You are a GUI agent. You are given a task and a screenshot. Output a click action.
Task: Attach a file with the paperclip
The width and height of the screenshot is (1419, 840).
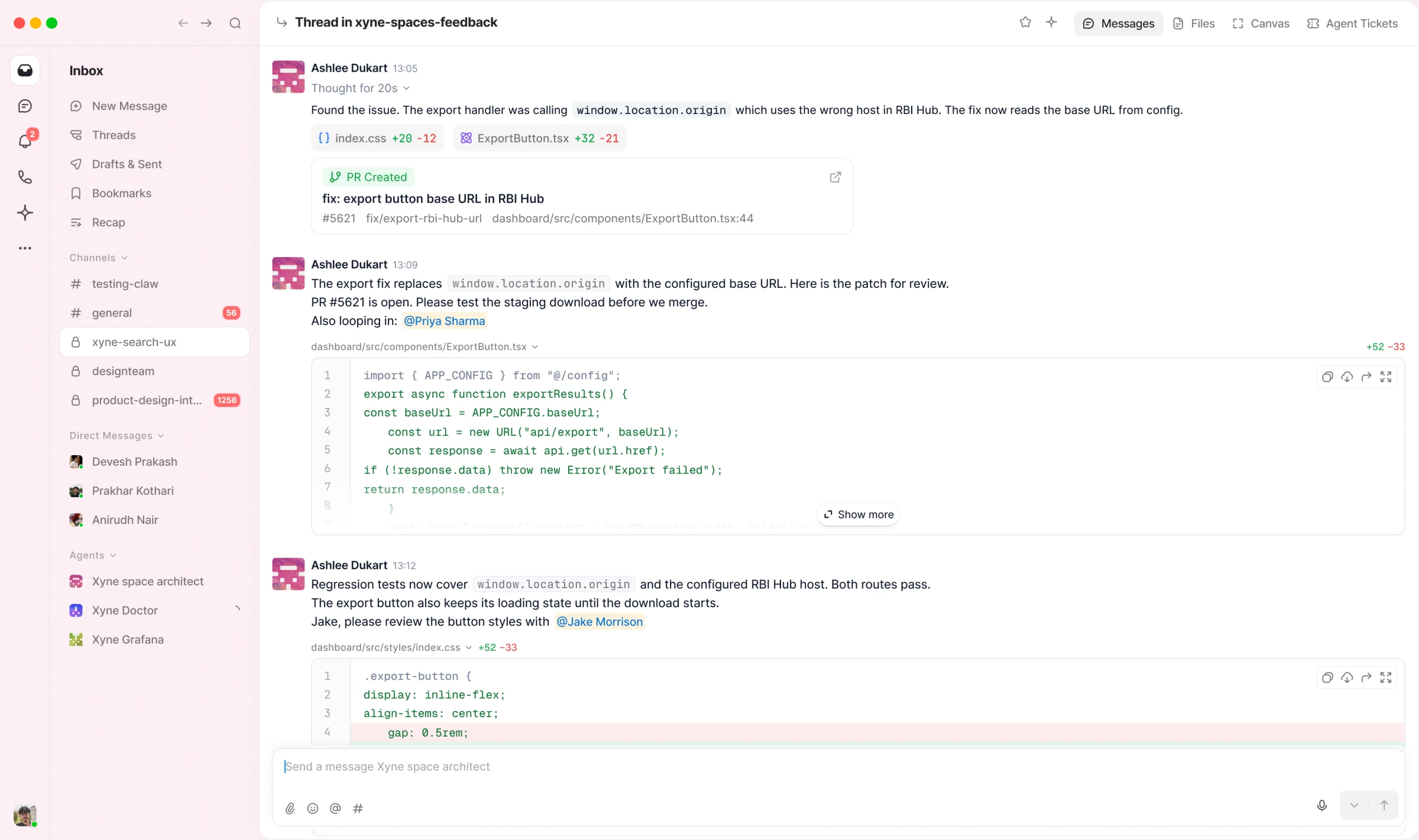[290, 808]
